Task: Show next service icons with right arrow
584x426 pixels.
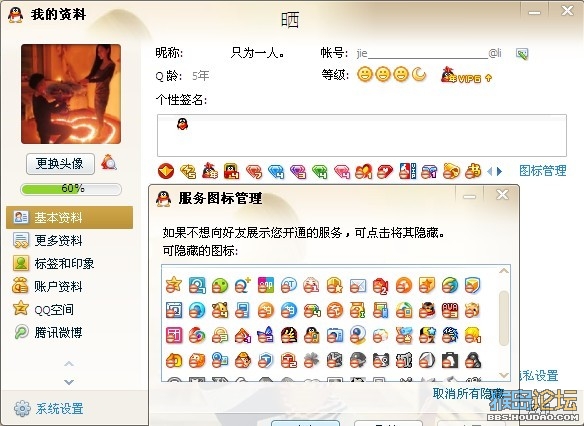Action: click(x=499, y=171)
